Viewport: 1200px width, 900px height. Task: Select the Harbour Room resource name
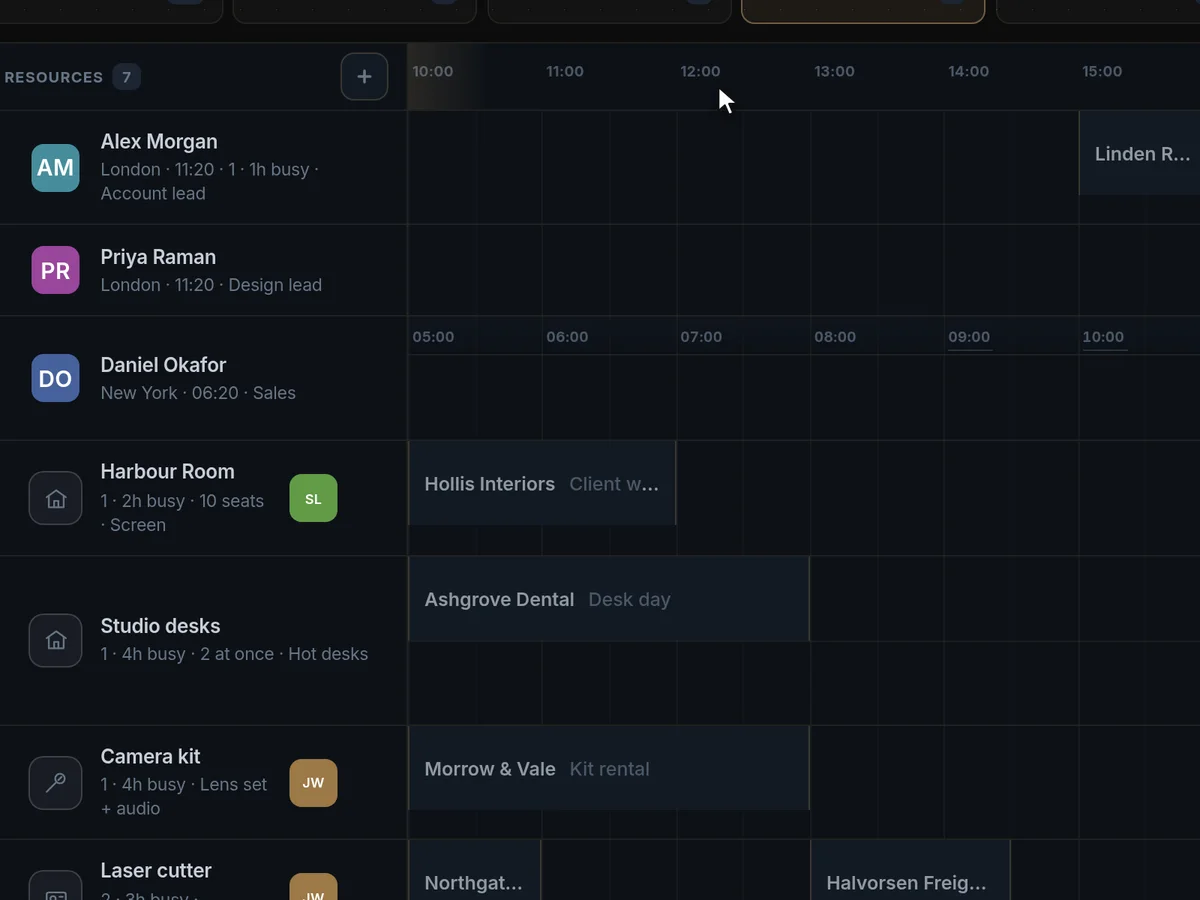[167, 471]
